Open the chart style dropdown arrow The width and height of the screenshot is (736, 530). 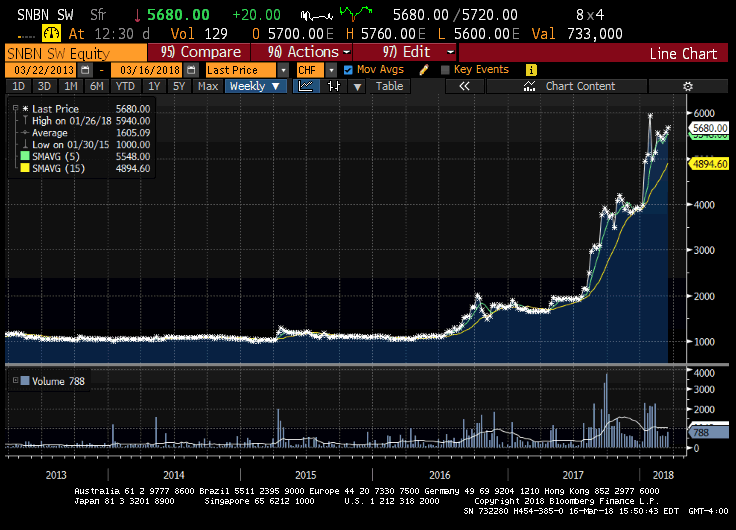(357, 87)
